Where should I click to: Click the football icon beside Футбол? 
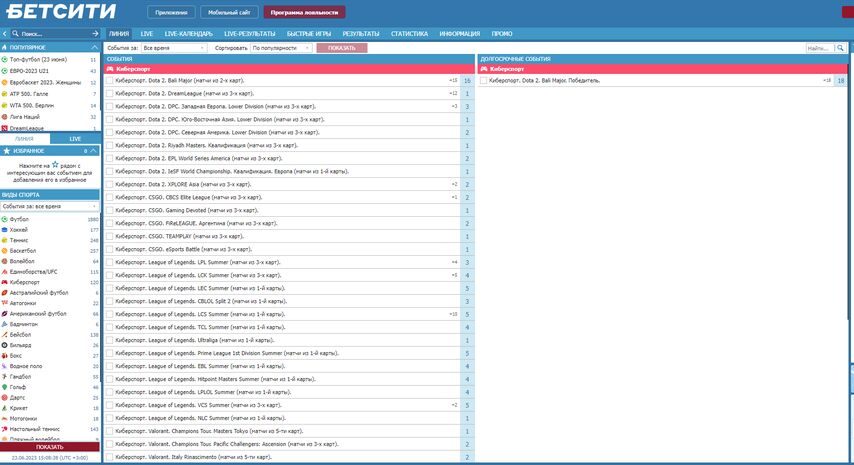pyautogui.click(x=4, y=219)
